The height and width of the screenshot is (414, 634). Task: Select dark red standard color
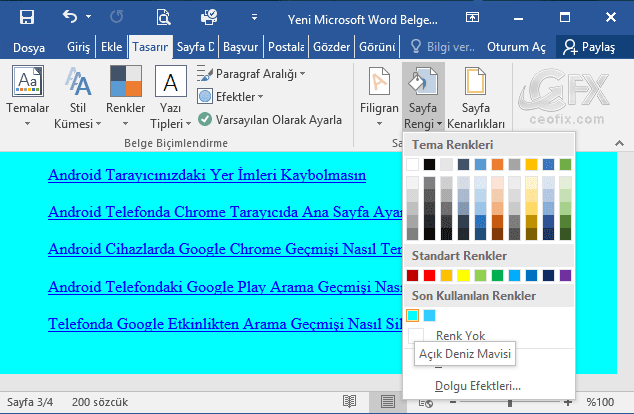pos(412,275)
